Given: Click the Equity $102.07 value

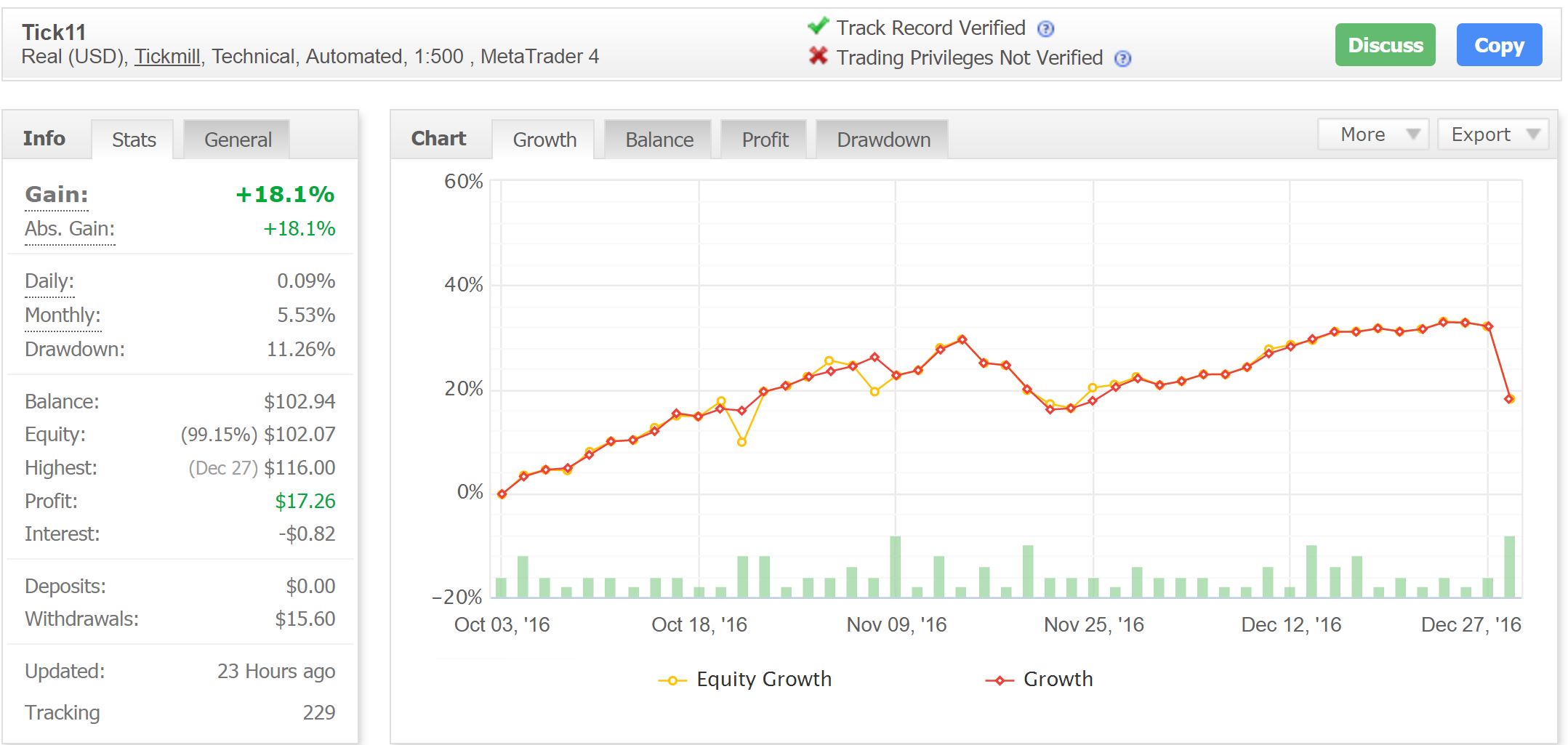Looking at the screenshot, I should [299, 435].
